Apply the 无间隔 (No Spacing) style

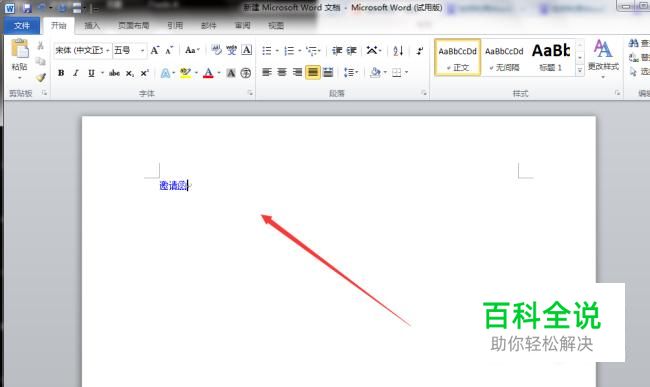(x=504, y=58)
